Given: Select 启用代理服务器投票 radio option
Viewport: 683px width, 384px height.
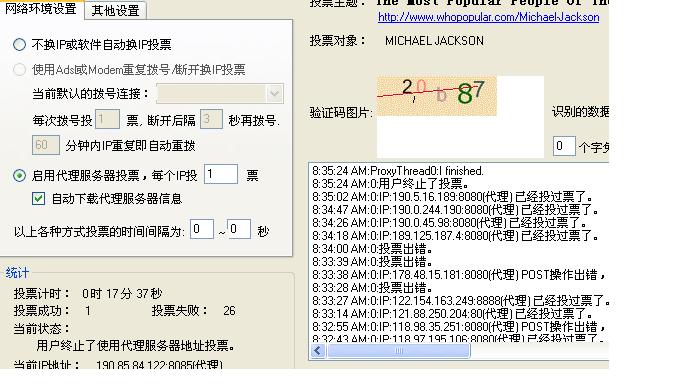Looking at the screenshot, I should click(19, 175).
